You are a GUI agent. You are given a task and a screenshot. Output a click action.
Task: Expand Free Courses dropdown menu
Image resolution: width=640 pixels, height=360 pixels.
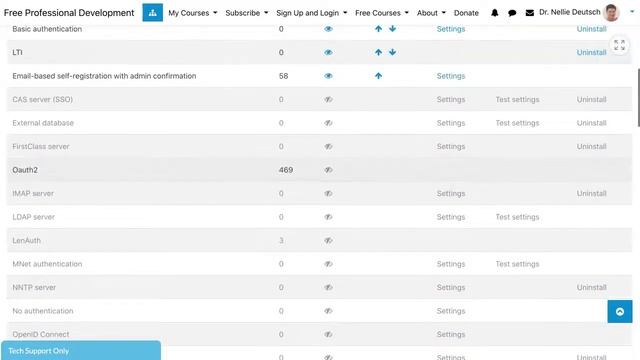(x=382, y=13)
